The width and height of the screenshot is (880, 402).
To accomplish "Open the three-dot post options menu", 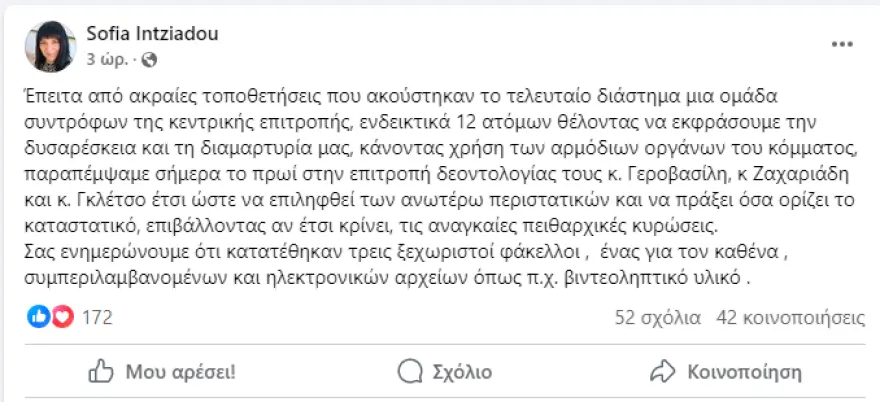I will (842, 44).
